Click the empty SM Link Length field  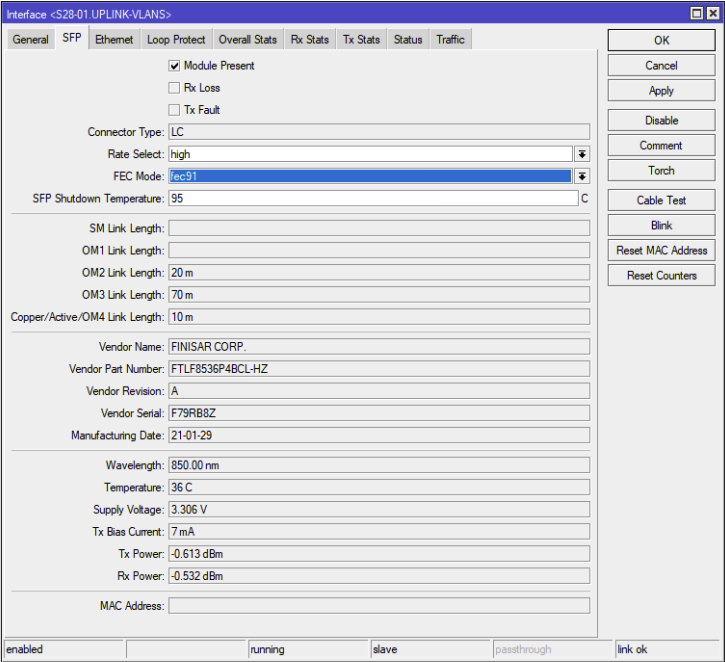click(379, 228)
